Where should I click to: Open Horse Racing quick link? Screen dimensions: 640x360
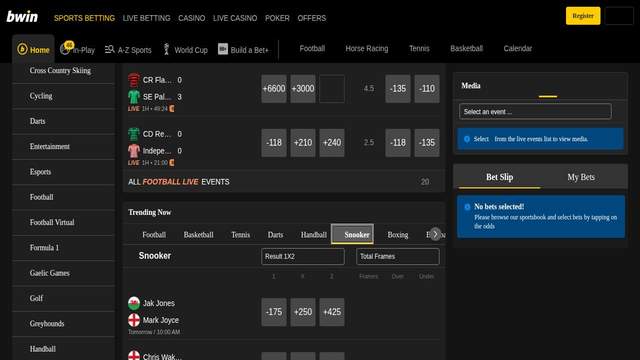pos(367,49)
